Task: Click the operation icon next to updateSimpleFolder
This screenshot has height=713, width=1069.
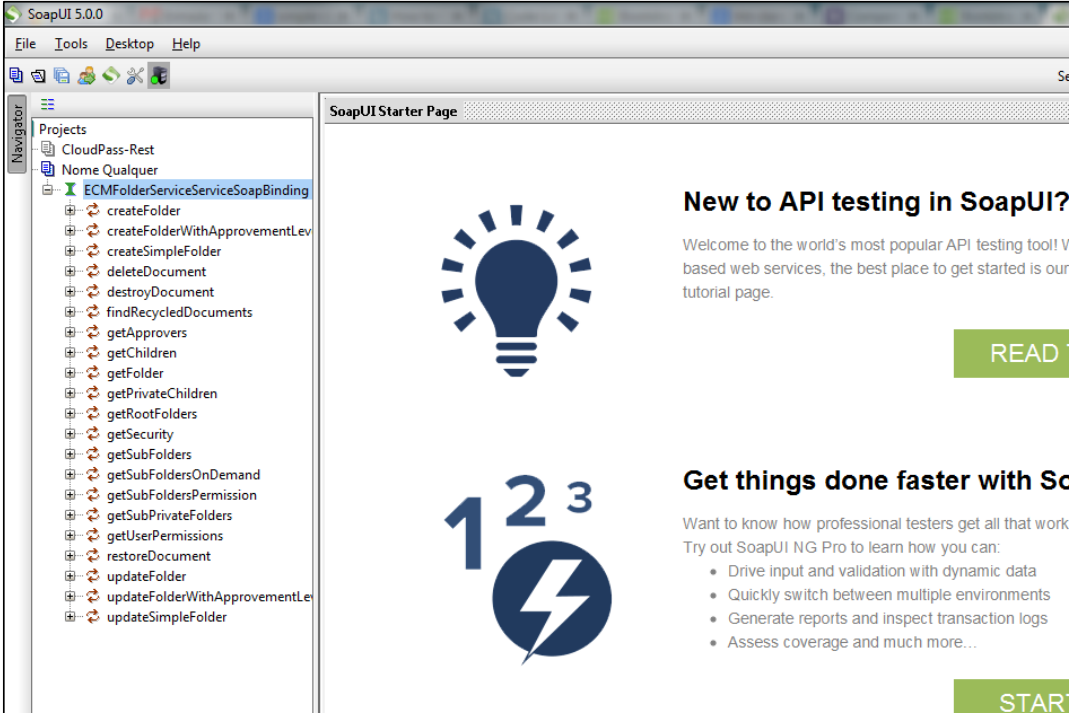Action: coord(93,616)
